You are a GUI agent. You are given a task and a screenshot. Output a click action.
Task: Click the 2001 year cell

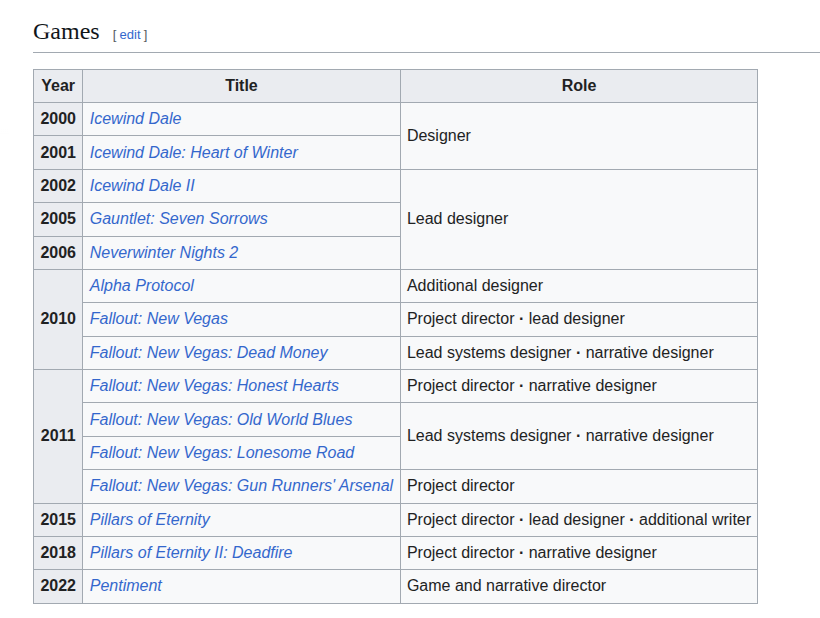click(58, 152)
